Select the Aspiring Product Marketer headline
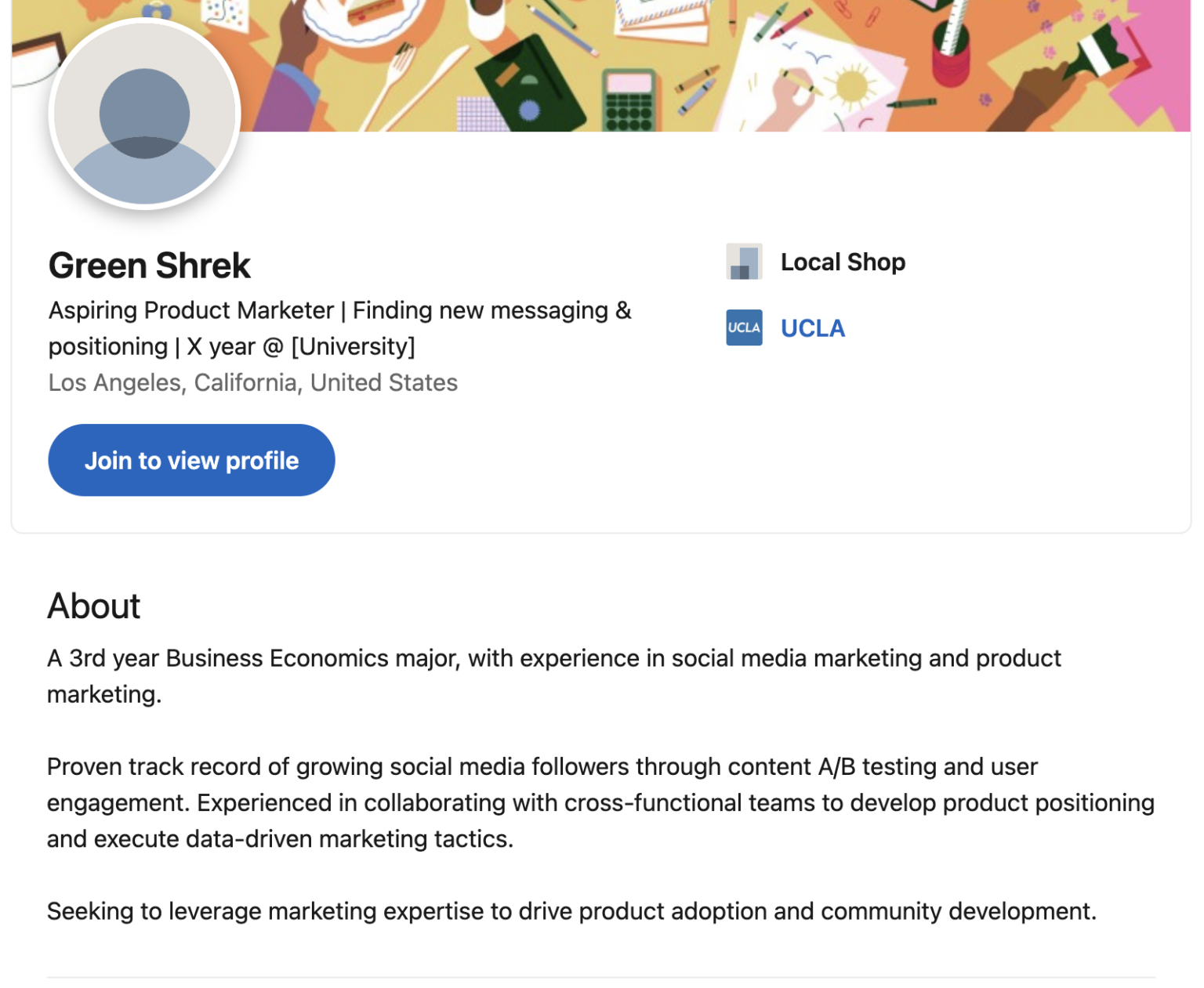The height and width of the screenshot is (988, 1204). [339, 328]
